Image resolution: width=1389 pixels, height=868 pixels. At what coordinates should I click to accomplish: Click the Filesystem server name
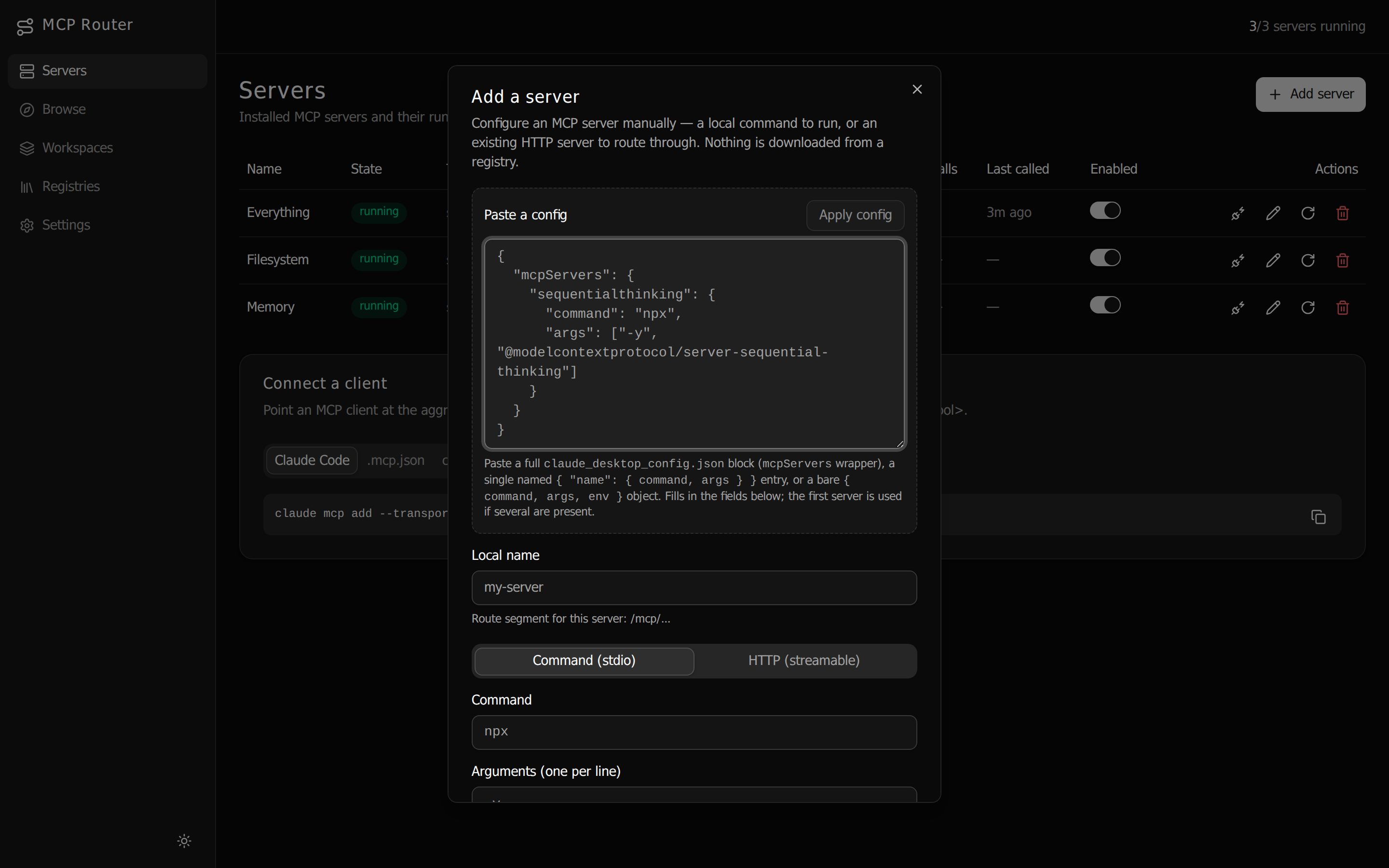click(278, 260)
